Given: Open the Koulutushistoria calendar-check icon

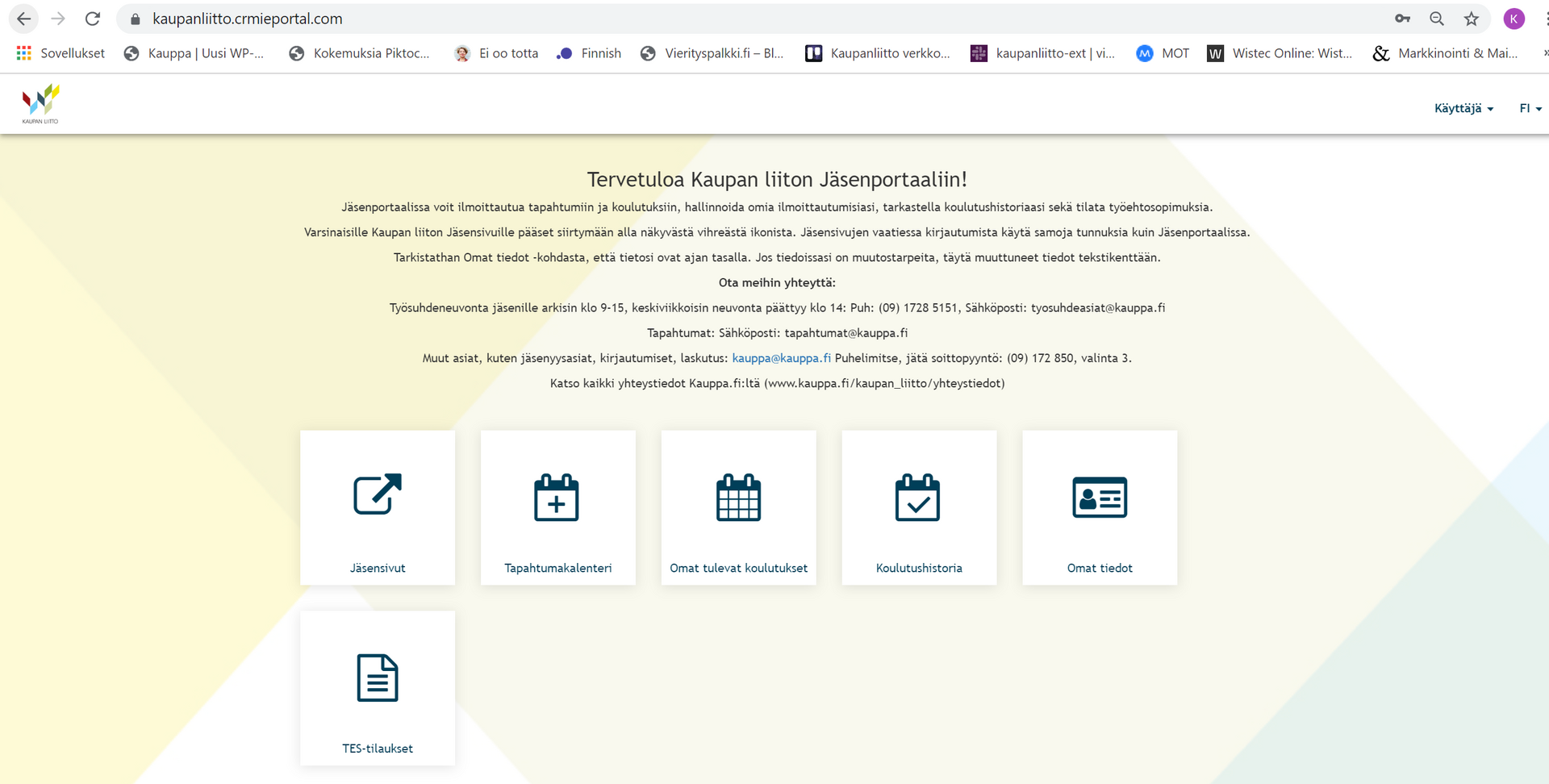Looking at the screenshot, I should click(x=917, y=497).
